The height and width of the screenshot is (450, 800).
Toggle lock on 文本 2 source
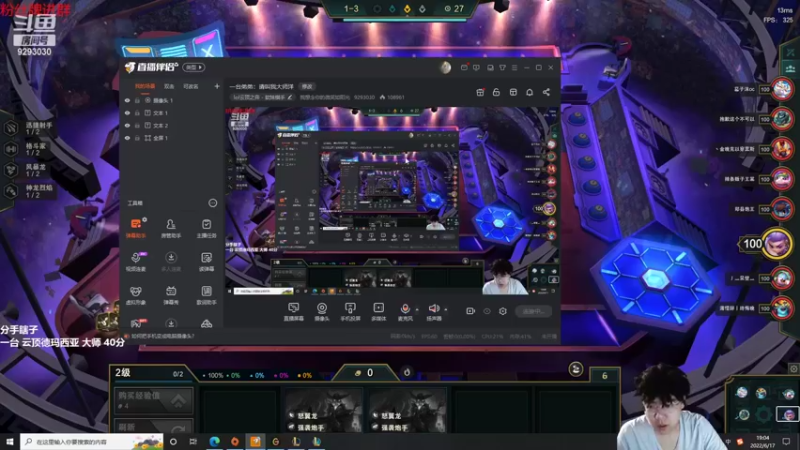pyautogui.click(x=137, y=126)
